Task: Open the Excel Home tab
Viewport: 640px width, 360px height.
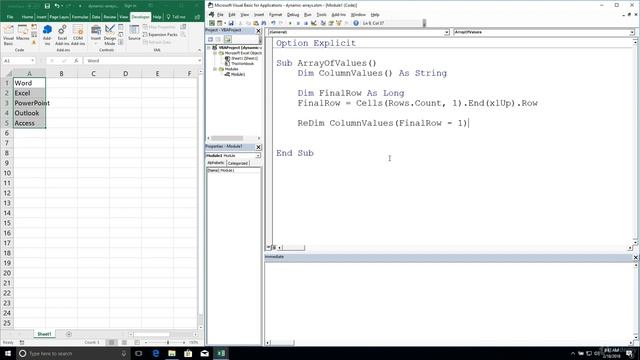Action: [x=27, y=17]
